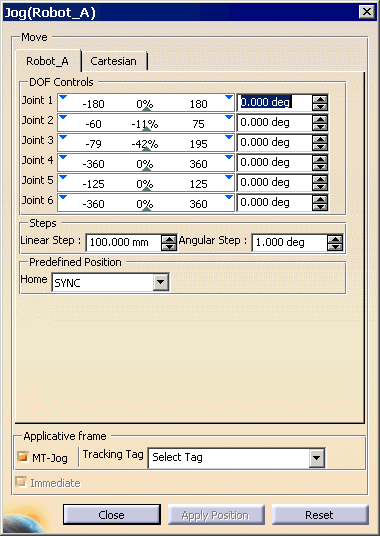Increase Joint 5 value with up arrow

(x=320, y=179)
